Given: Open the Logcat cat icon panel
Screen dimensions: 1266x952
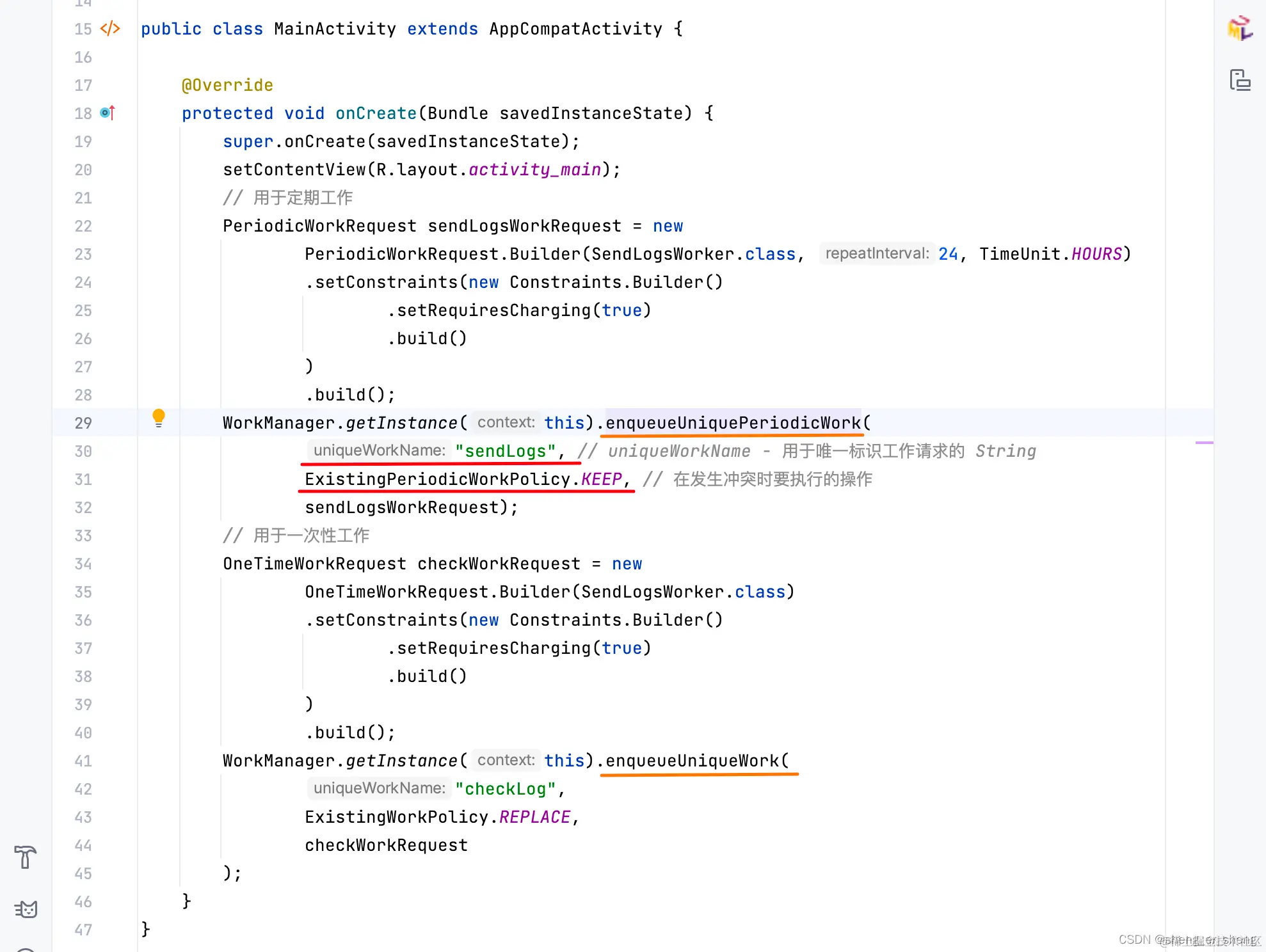Looking at the screenshot, I should coord(26,909).
